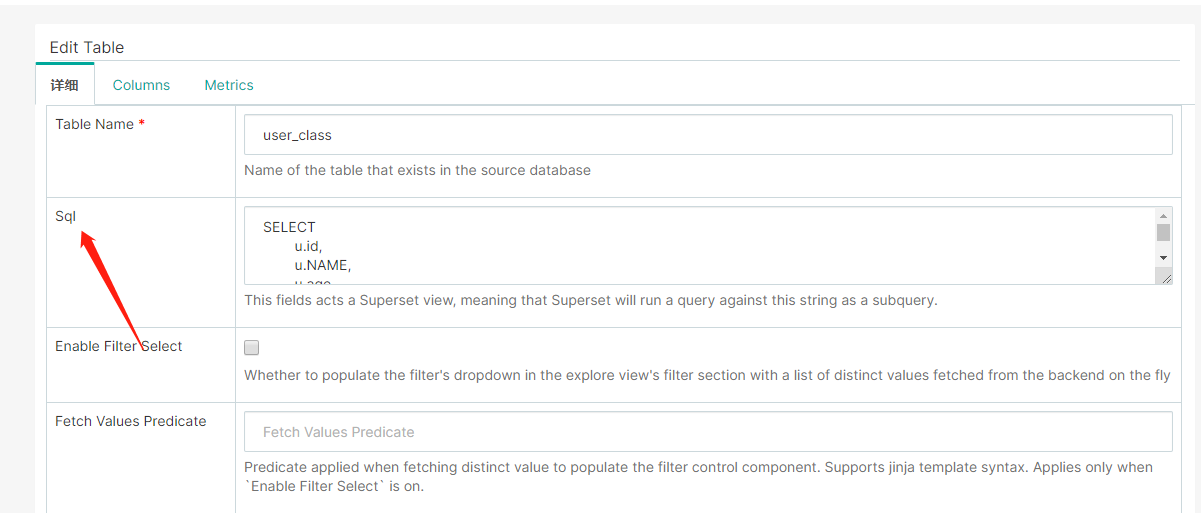Screen dimensions: 1201x513
Task: Click the SELECT keyword in Sql box
Action: (289, 227)
